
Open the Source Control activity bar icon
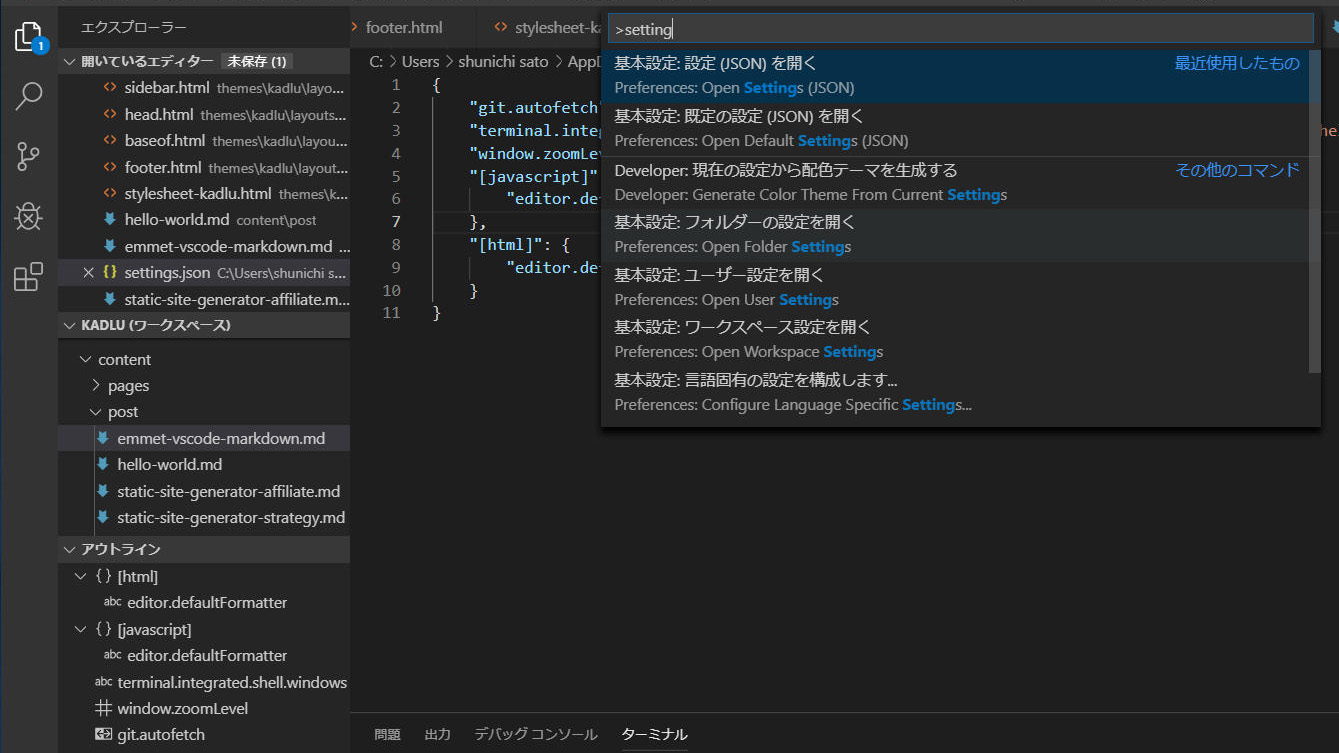coord(29,156)
